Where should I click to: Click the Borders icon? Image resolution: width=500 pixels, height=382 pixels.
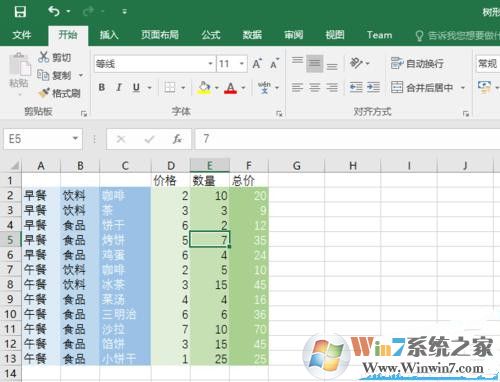click(170, 88)
